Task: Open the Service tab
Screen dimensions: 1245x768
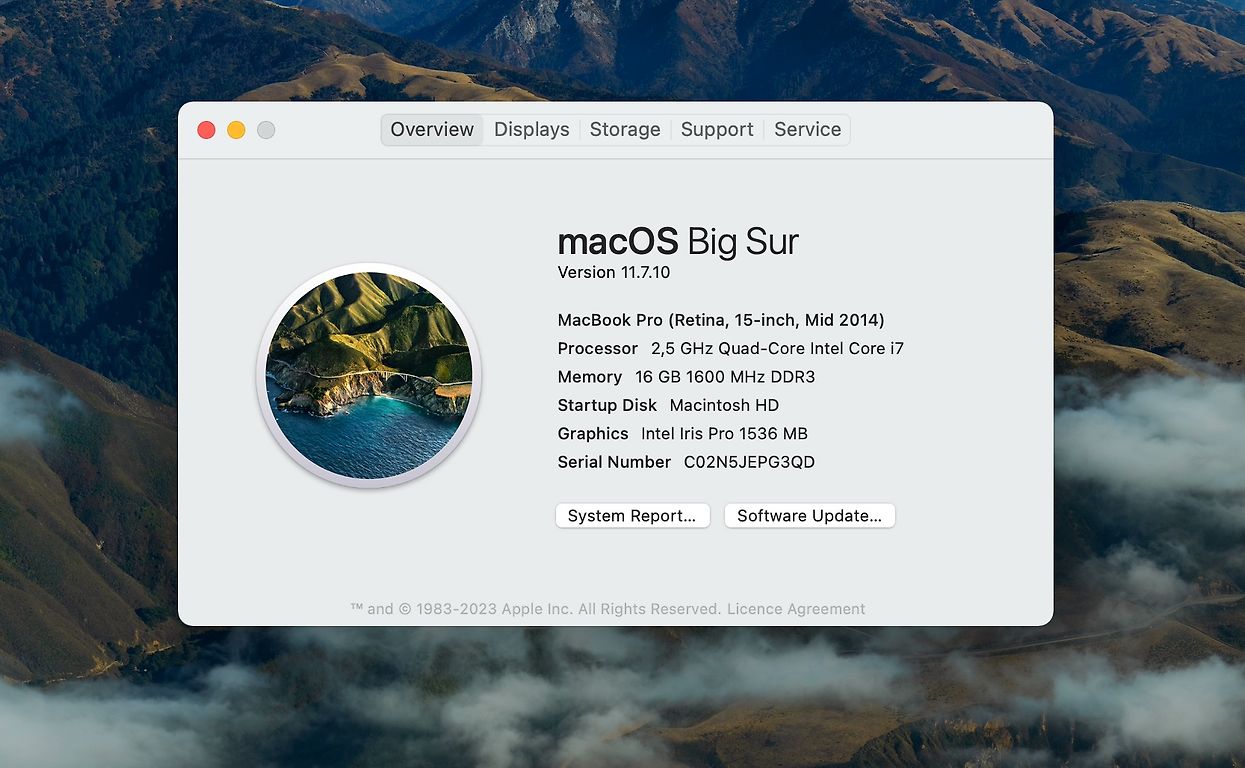Action: (x=808, y=130)
